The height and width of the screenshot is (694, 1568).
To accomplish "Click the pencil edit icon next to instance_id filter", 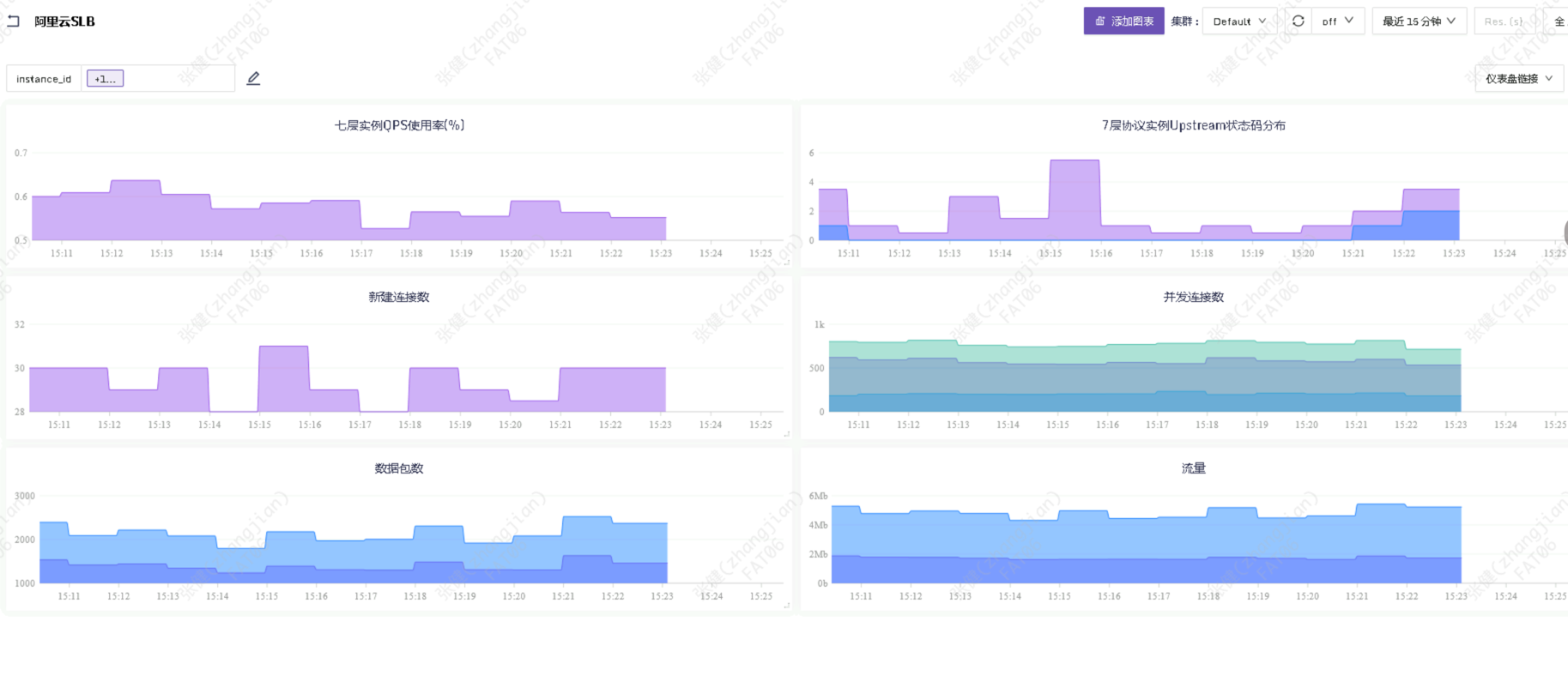I will (x=253, y=79).
